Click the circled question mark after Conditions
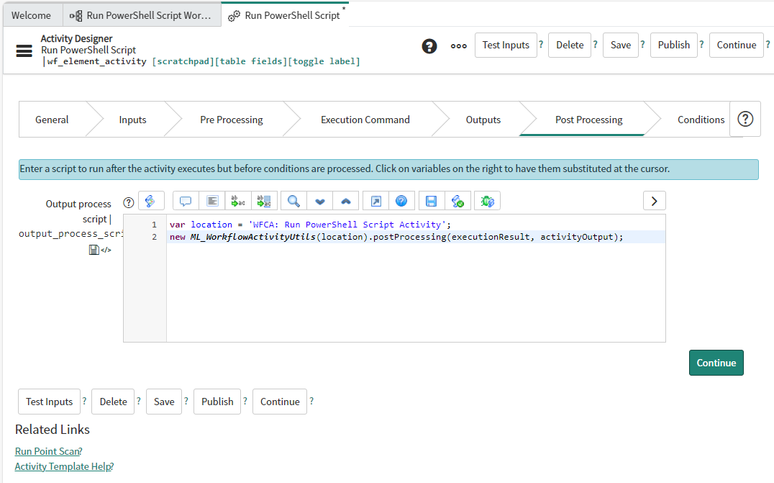The height and width of the screenshot is (483, 774). (x=745, y=119)
